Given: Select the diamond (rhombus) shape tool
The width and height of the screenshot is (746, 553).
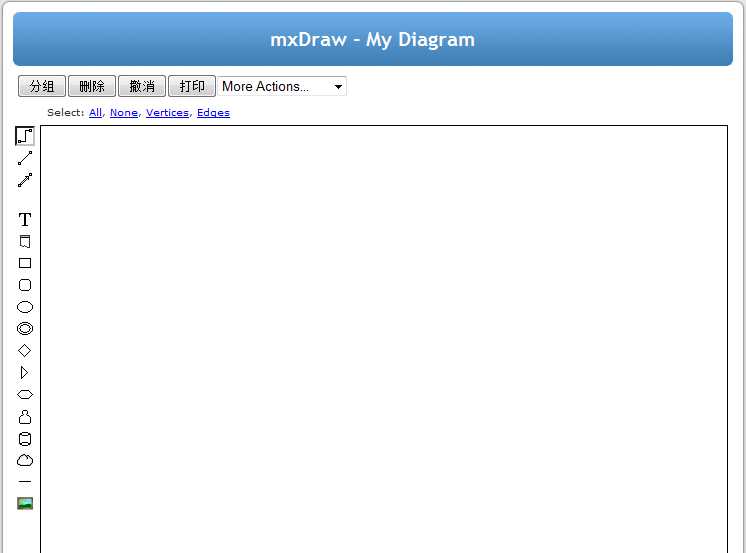Looking at the screenshot, I should click(25, 351).
